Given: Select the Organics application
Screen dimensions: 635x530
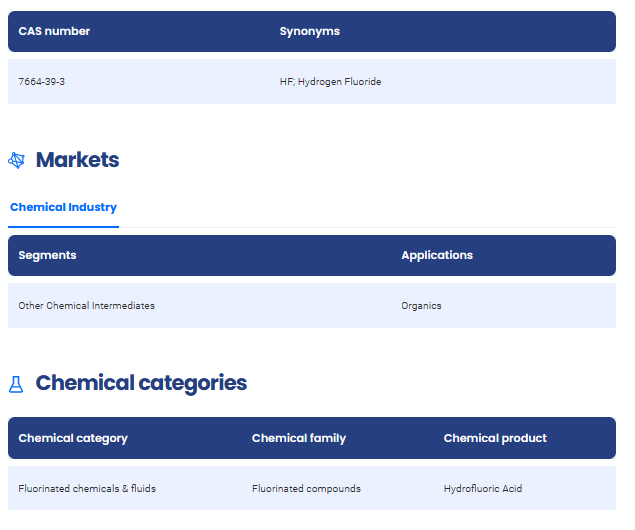Looking at the screenshot, I should pyautogui.click(x=421, y=306).
